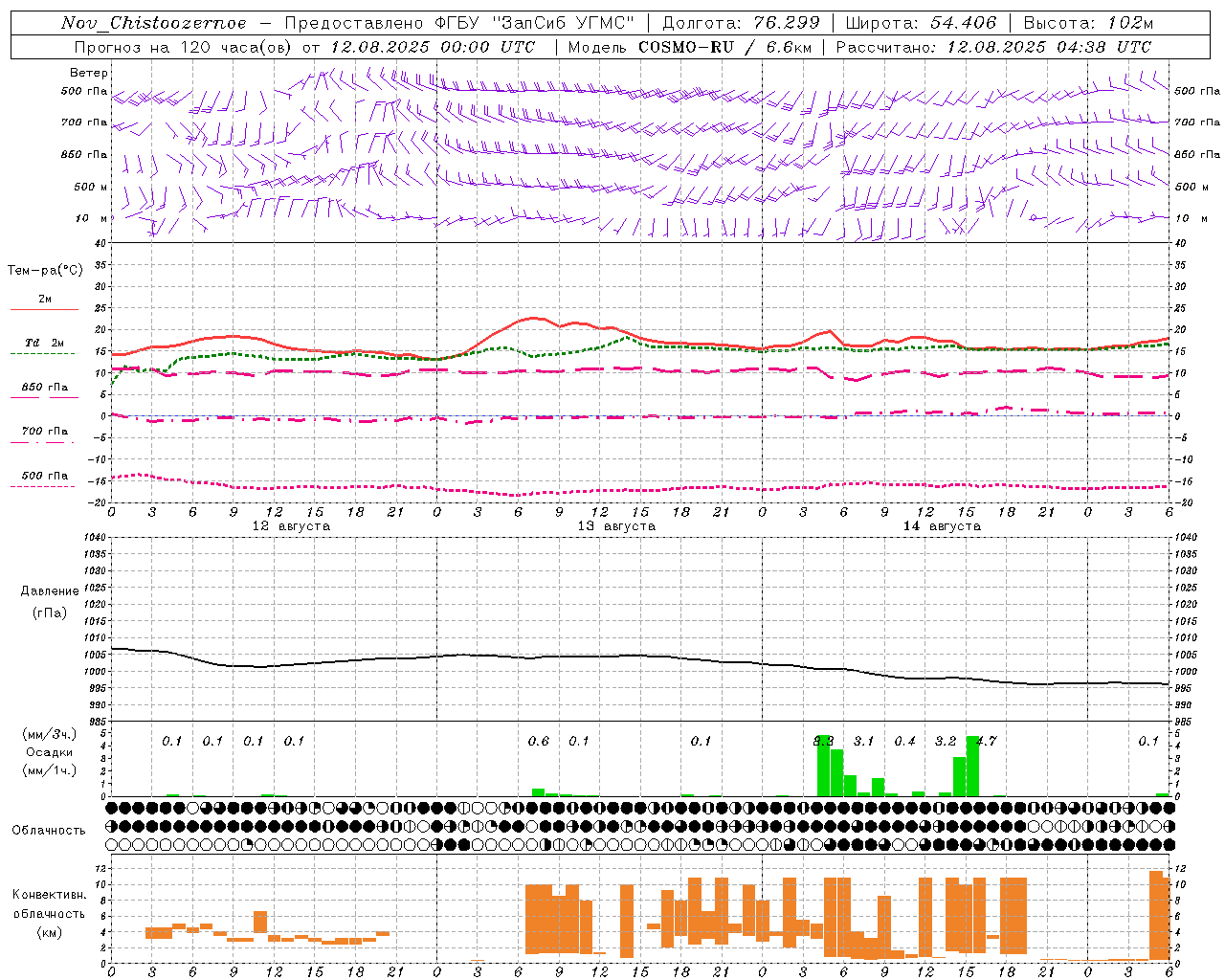The width and height of the screenshot is (1225, 980).
Task: Click the green dashed Td legend line
Action: tap(42, 353)
